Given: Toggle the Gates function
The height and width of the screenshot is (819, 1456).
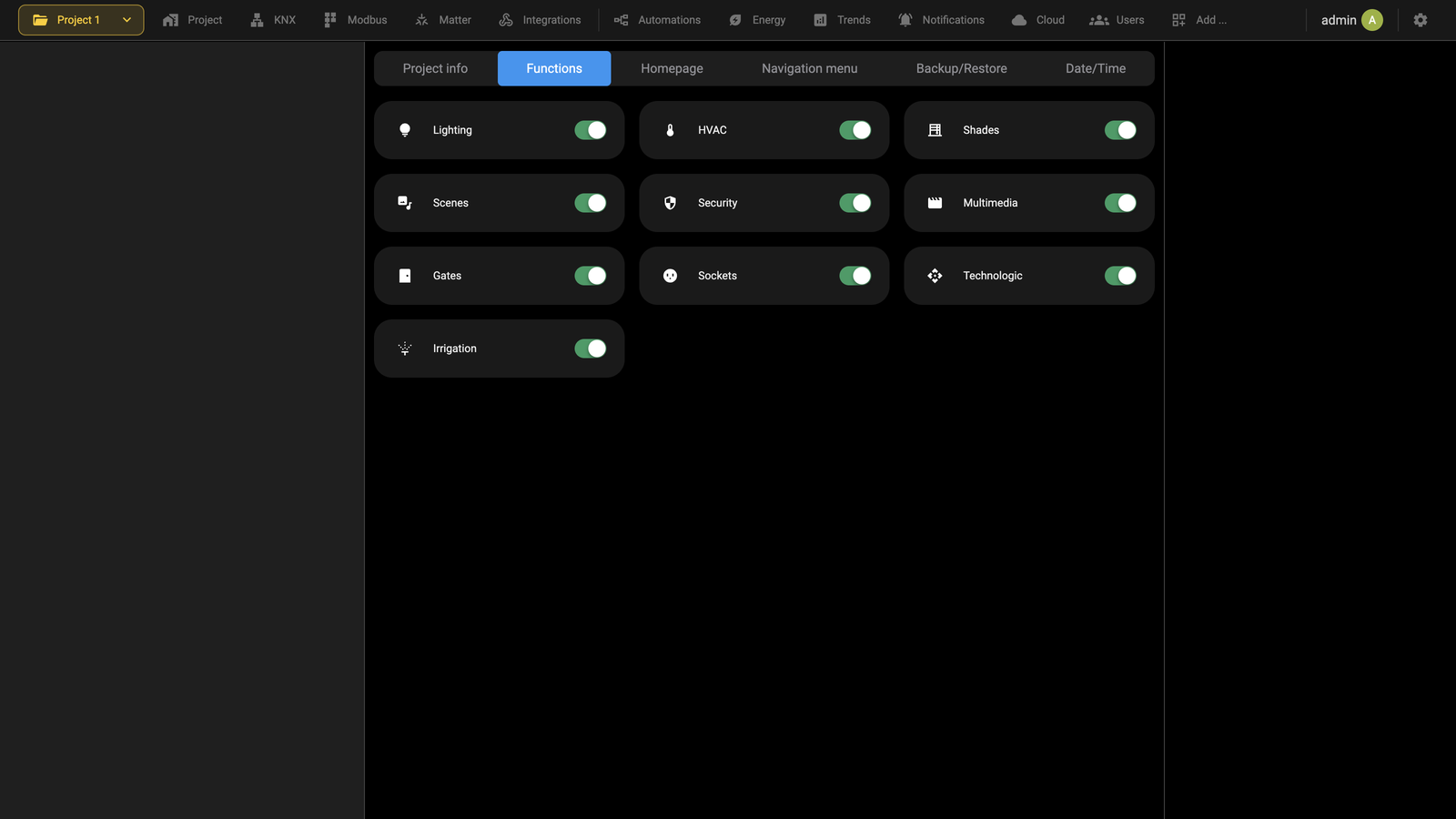Looking at the screenshot, I should coord(591,276).
